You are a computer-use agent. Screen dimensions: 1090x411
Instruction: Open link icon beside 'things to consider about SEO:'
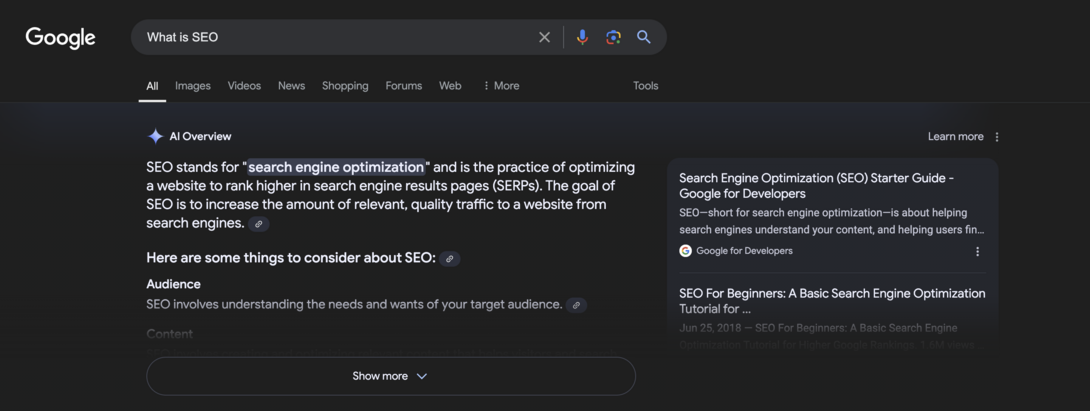coord(450,259)
